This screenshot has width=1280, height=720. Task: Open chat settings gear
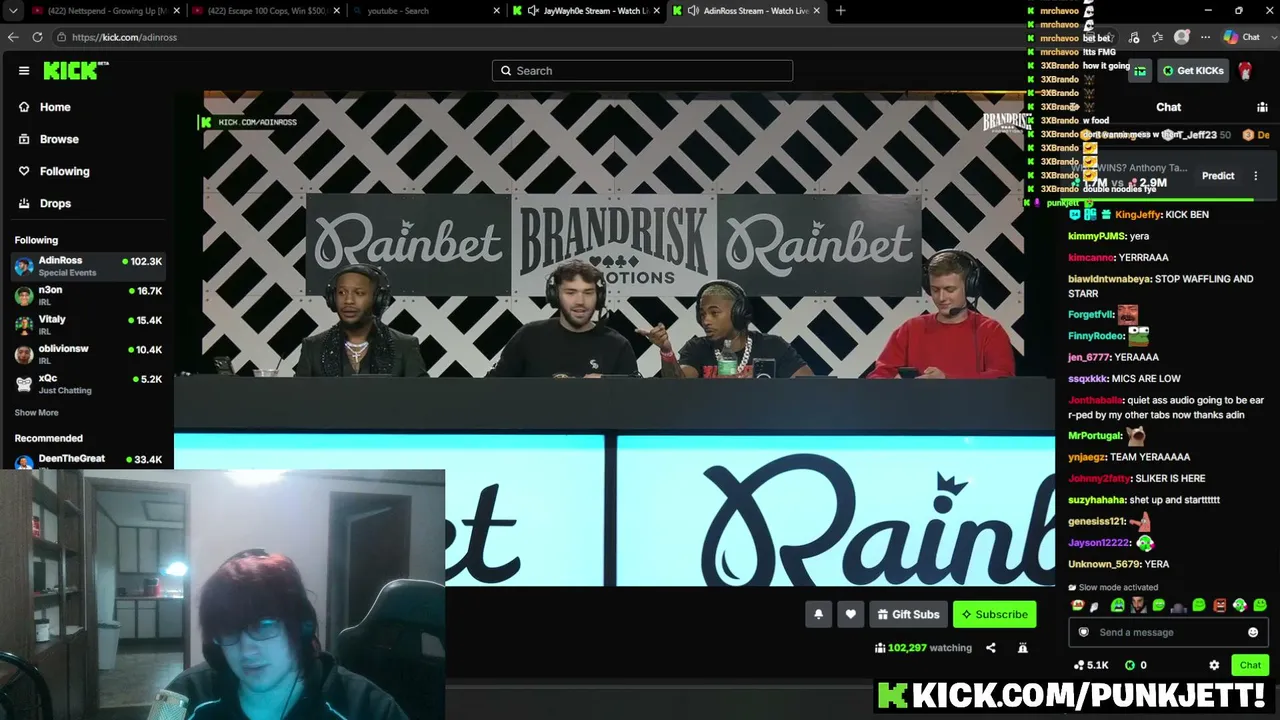1214,665
